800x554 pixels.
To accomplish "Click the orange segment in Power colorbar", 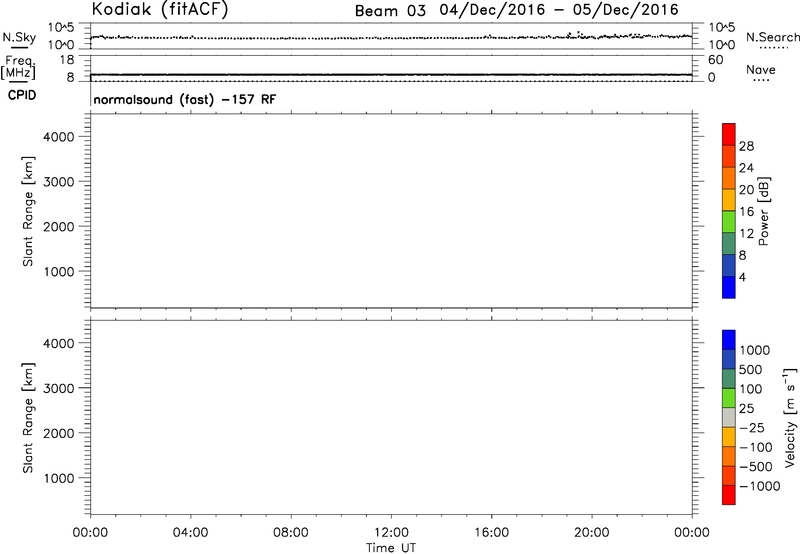I will [x=729, y=178].
